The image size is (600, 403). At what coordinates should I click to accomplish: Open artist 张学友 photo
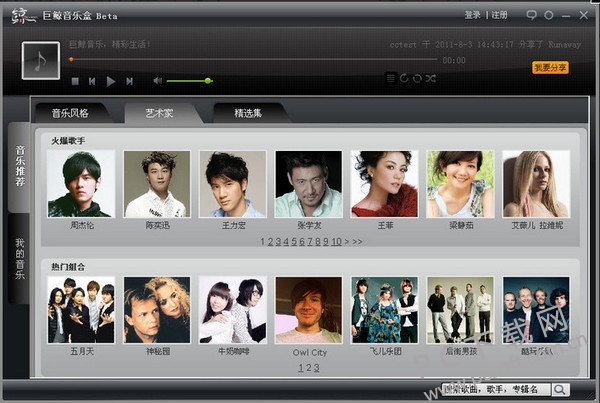click(x=308, y=184)
